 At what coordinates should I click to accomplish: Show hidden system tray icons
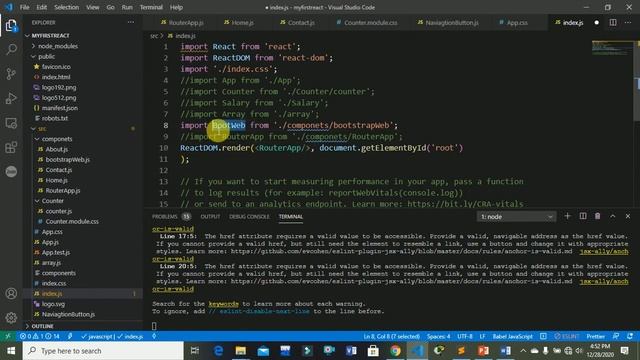[523, 351]
